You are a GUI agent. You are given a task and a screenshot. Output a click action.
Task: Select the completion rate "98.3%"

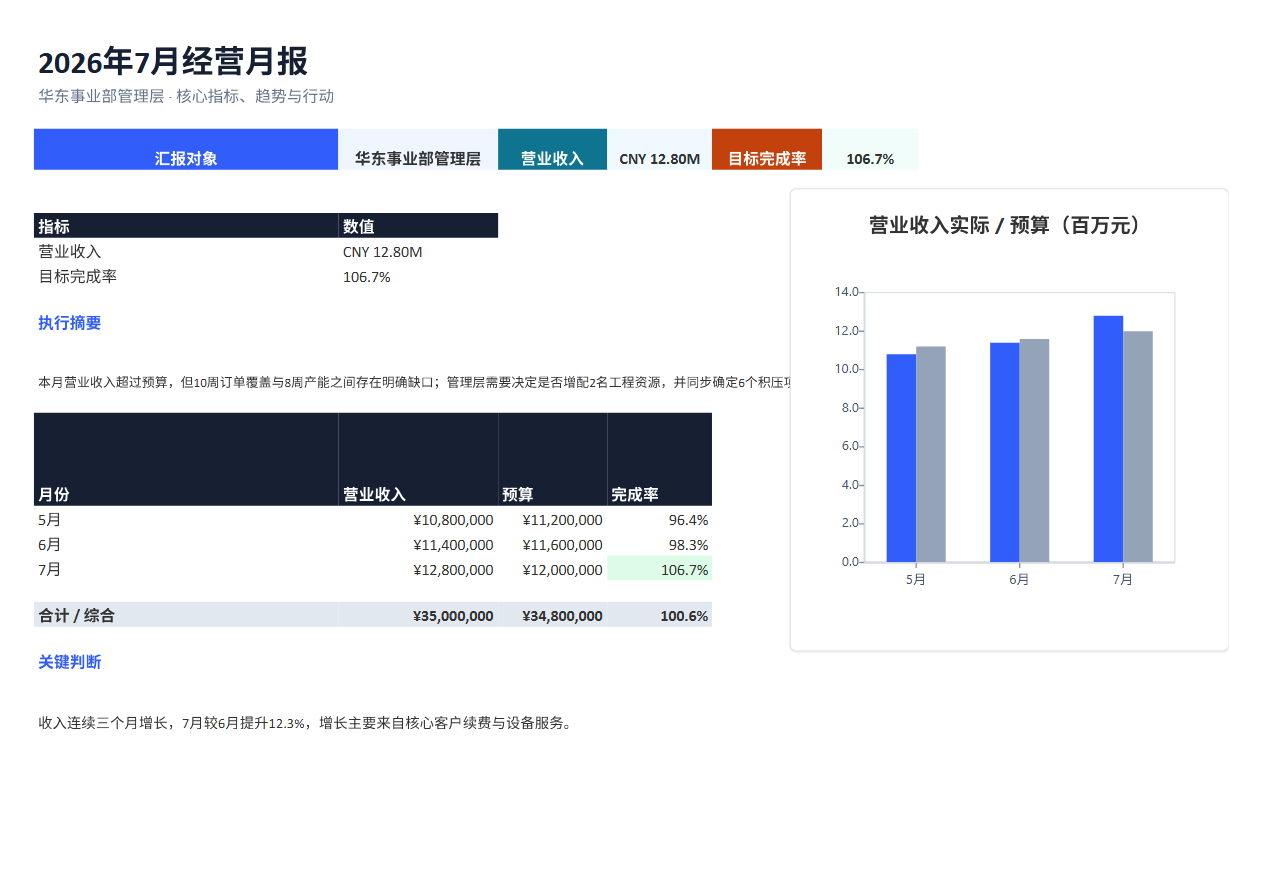[660, 545]
